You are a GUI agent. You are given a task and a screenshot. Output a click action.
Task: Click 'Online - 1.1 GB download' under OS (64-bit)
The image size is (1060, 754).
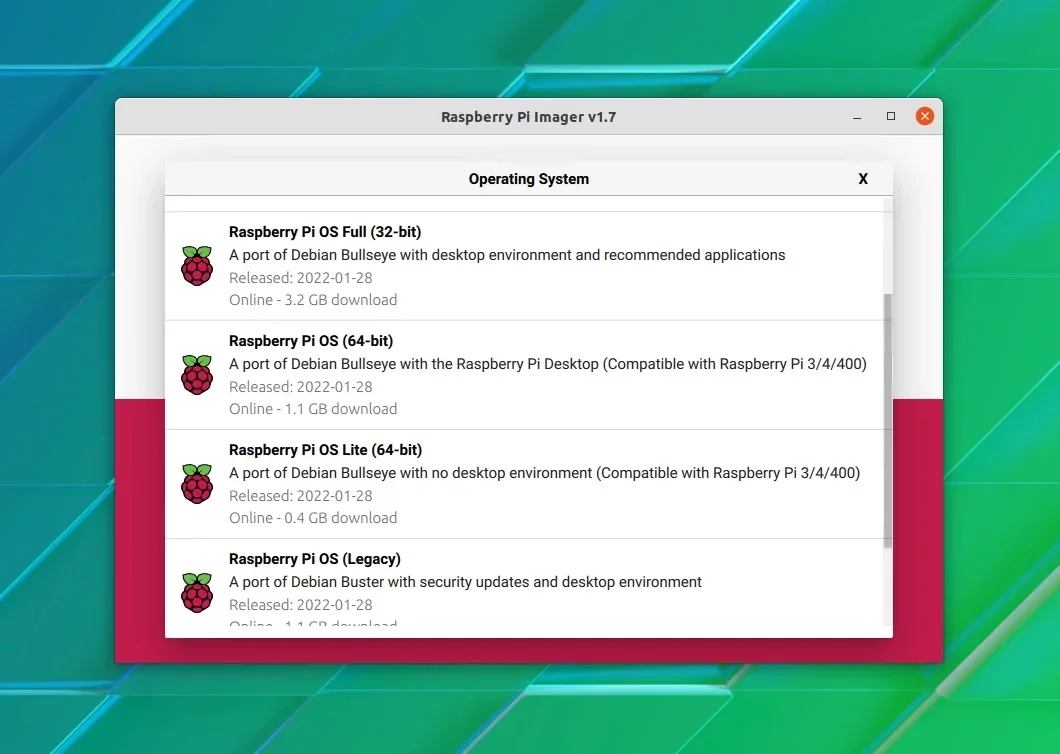point(313,408)
